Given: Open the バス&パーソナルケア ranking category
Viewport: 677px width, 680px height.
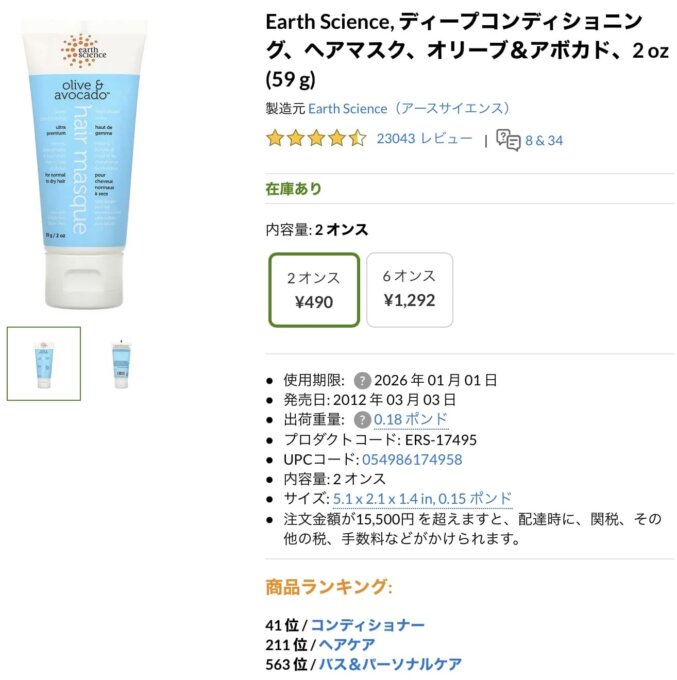Looking at the screenshot, I should [x=390, y=664].
